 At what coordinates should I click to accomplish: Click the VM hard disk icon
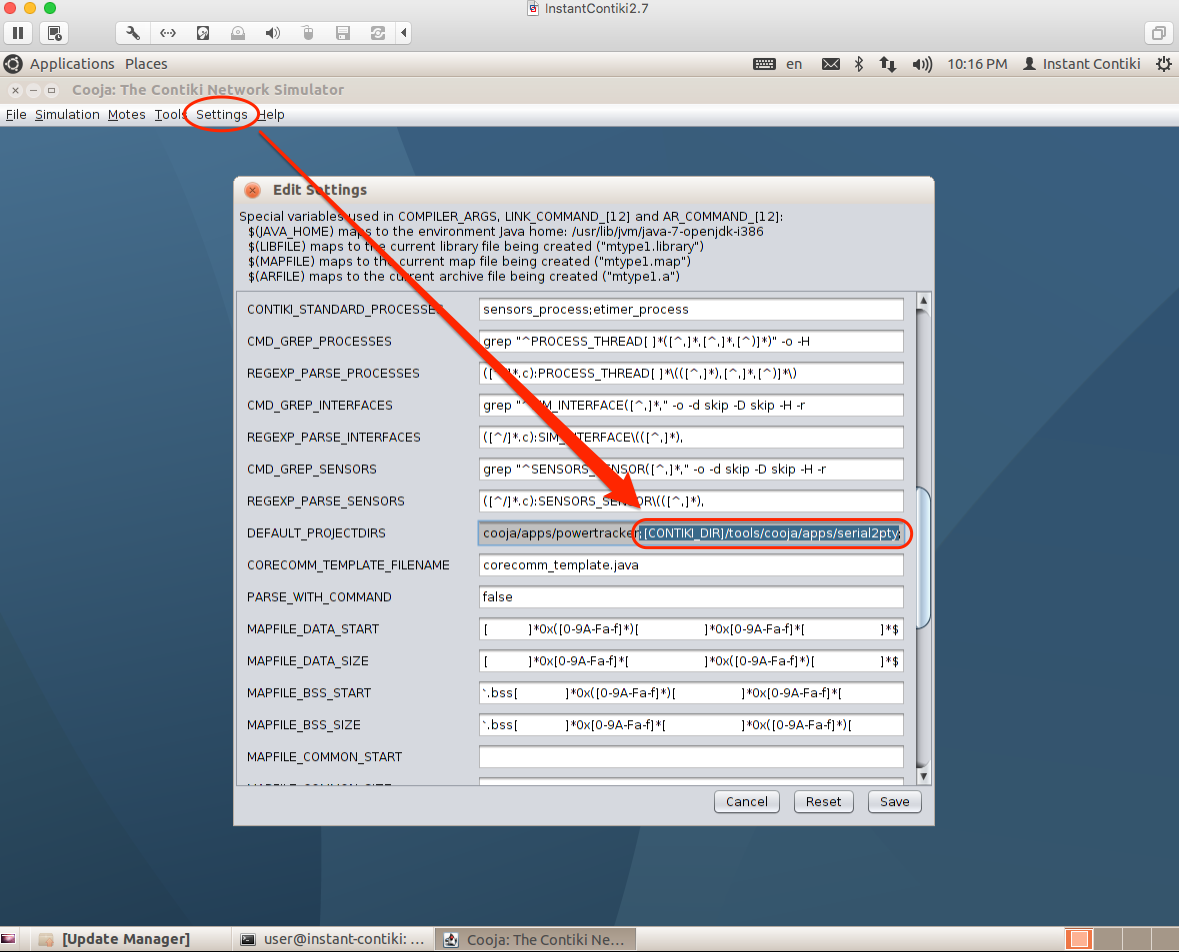203,33
